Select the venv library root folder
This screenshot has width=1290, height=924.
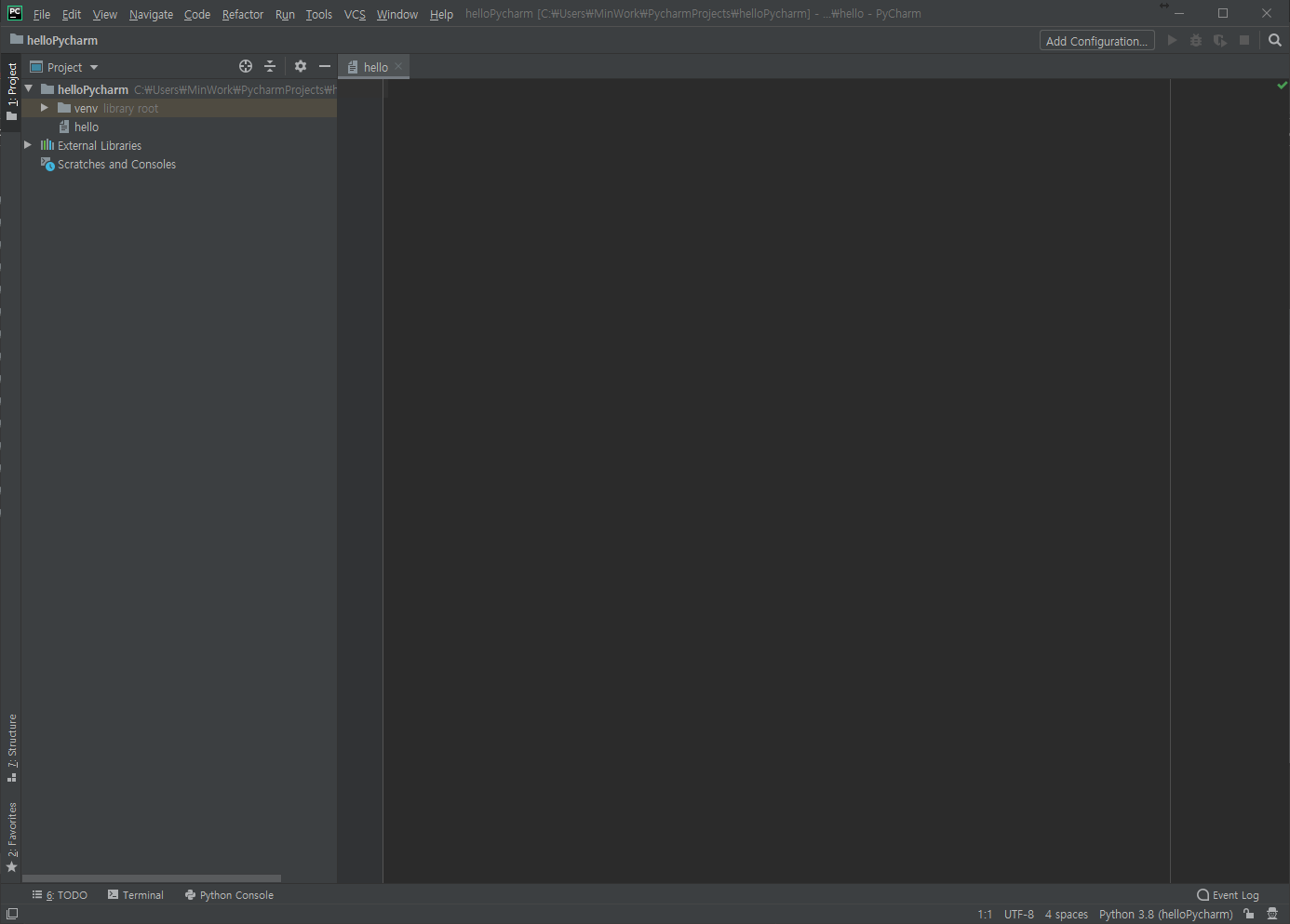pyautogui.click(x=179, y=108)
